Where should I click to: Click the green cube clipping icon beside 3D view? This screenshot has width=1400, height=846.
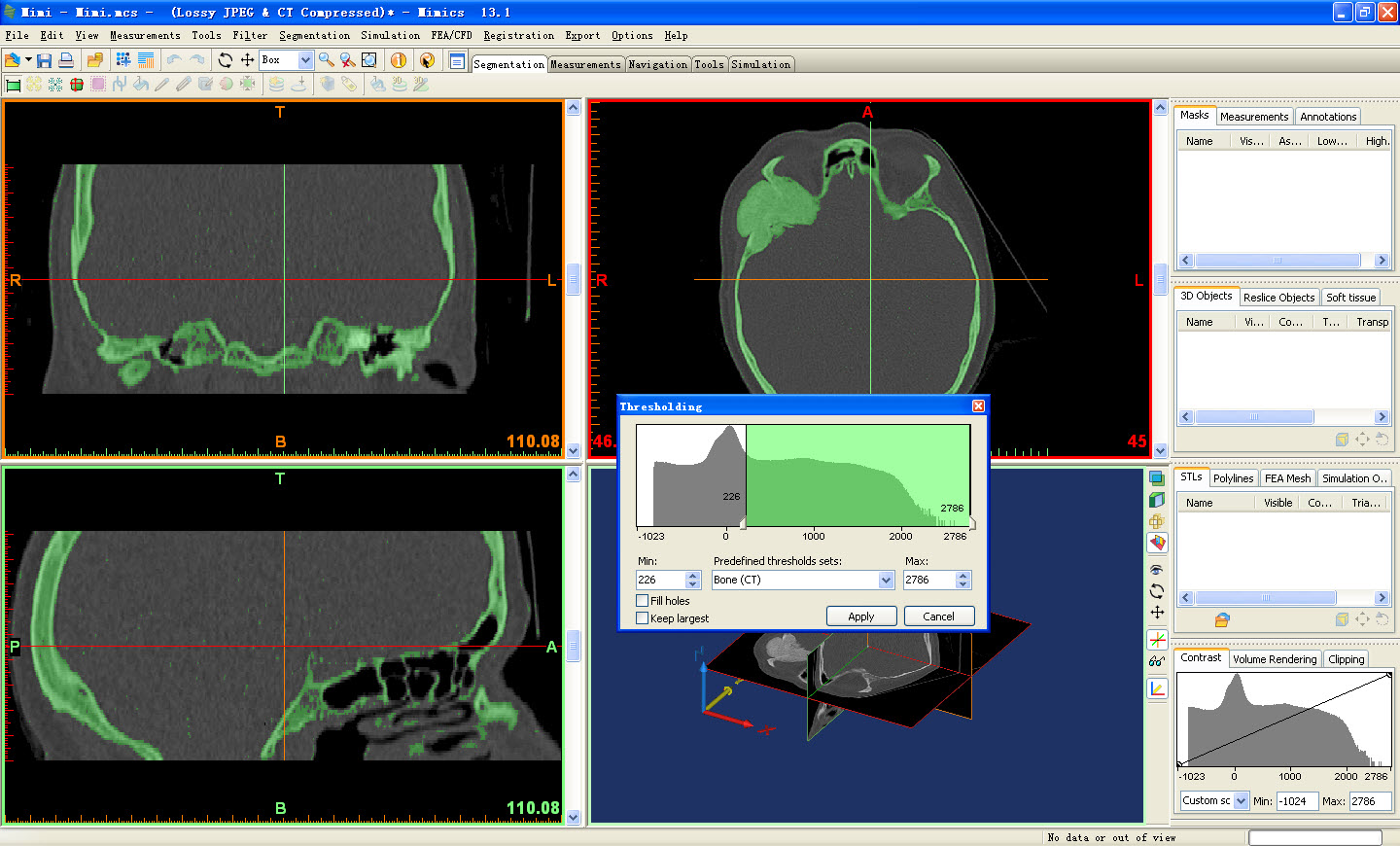point(1157,500)
